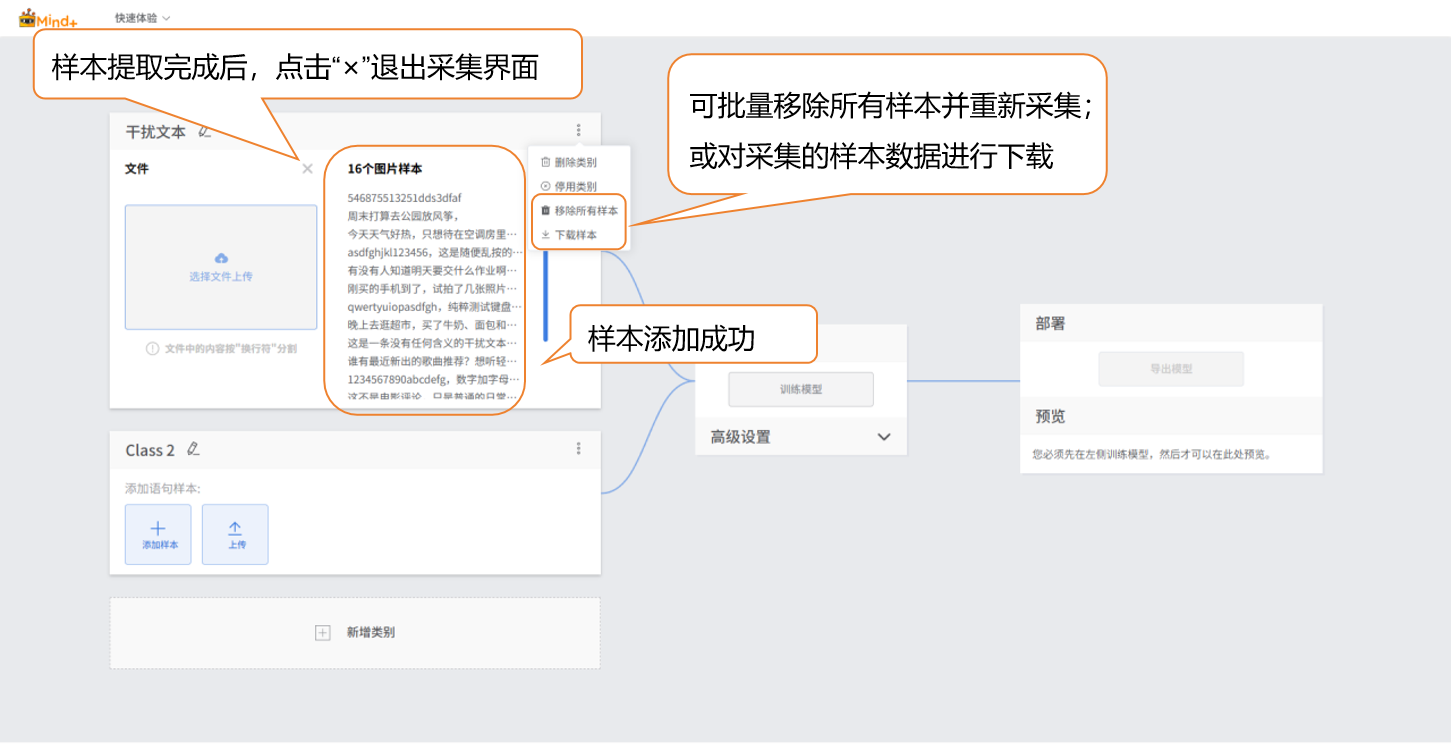Select 删除类别 from the menu
The height and width of the screenshot is (750, 1451).
(x=575, y=162)
